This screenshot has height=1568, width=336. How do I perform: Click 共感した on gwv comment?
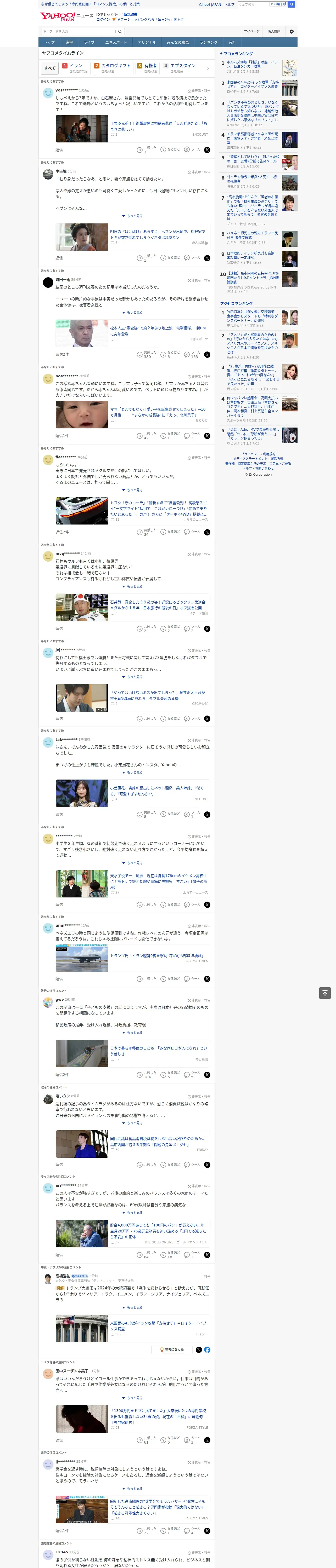(147, 1074)
